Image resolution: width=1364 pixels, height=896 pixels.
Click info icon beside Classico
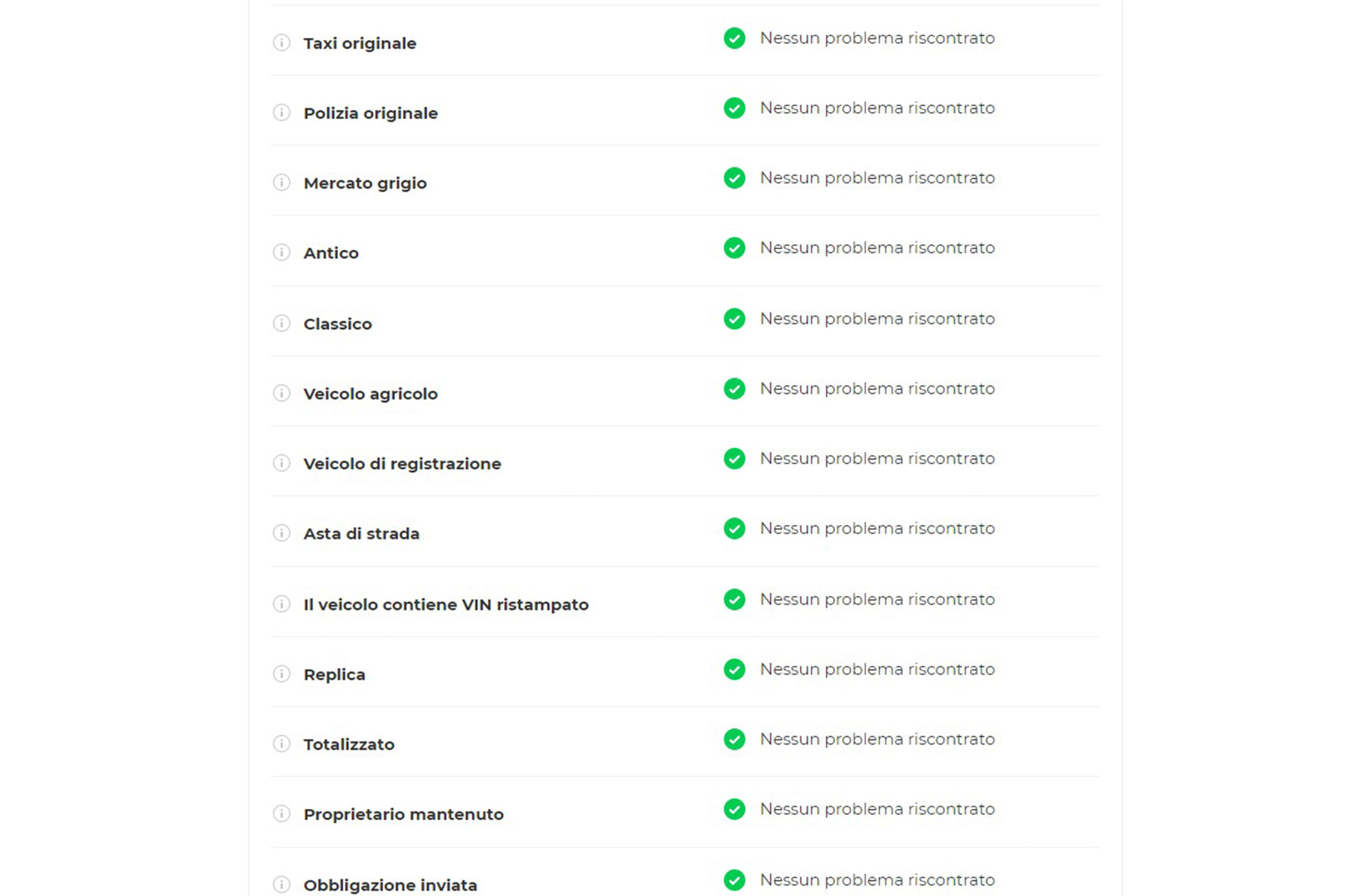click(x=281, y=323)
